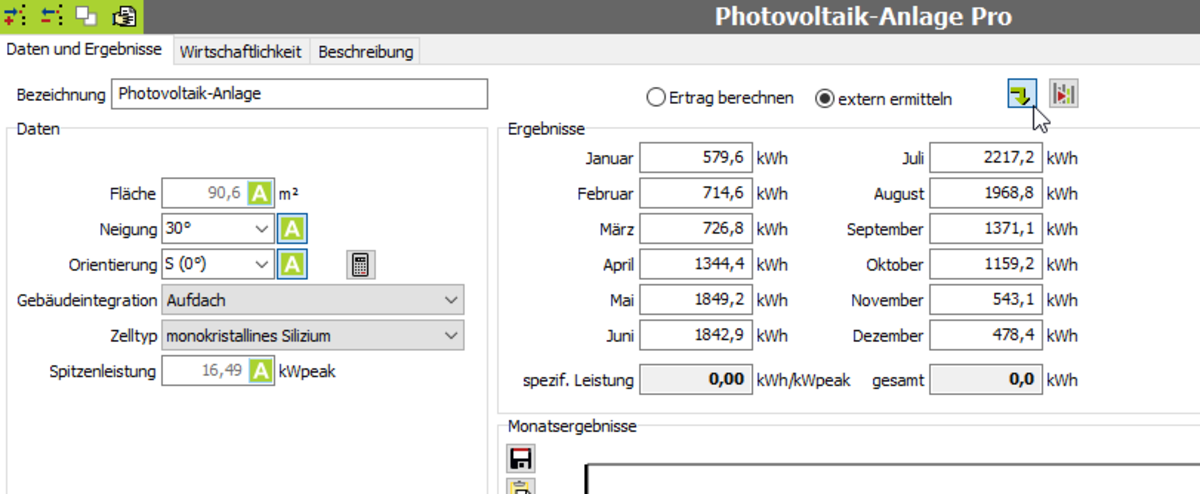Click the blue-and-red plus icon in top toolbar
The image size is (1200, 494).
pos(16,15)
